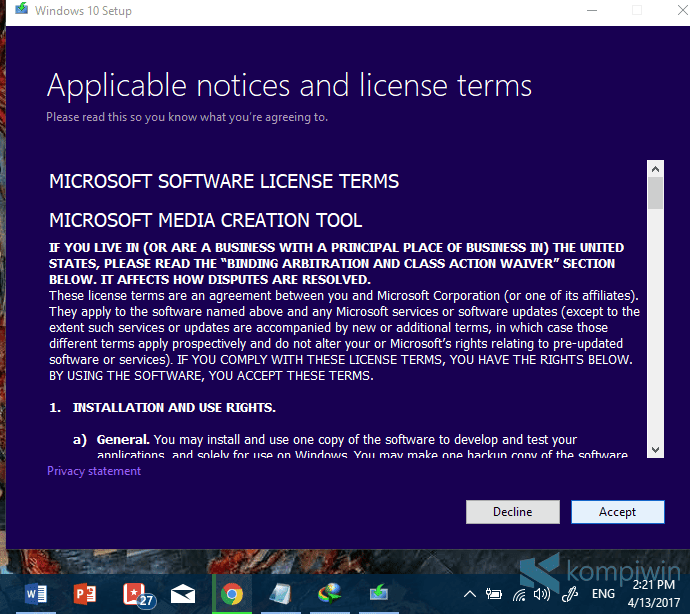Open the Mail app in taskbar

click(x=183, y=594)
